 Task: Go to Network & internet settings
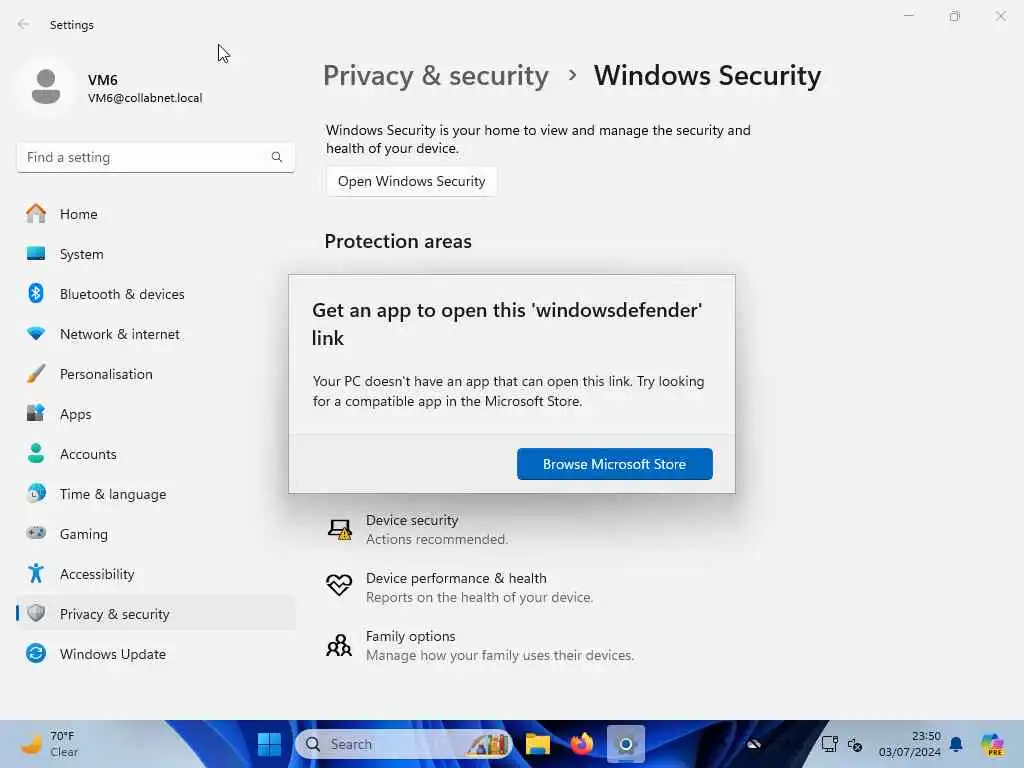tap(119, 334)
